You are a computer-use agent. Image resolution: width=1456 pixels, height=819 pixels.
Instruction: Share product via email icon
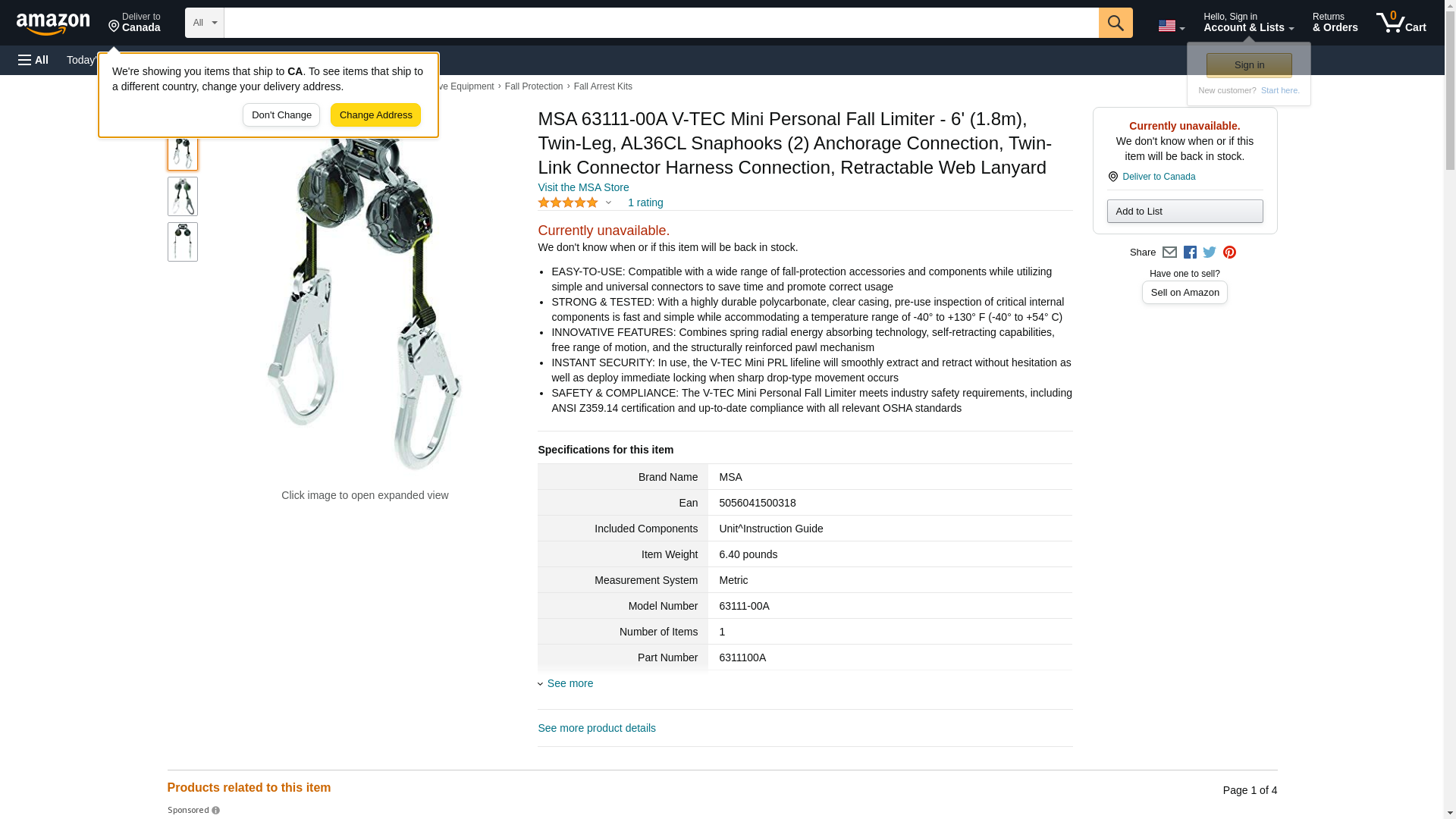pyautogui.click(x=1169, y=253)
